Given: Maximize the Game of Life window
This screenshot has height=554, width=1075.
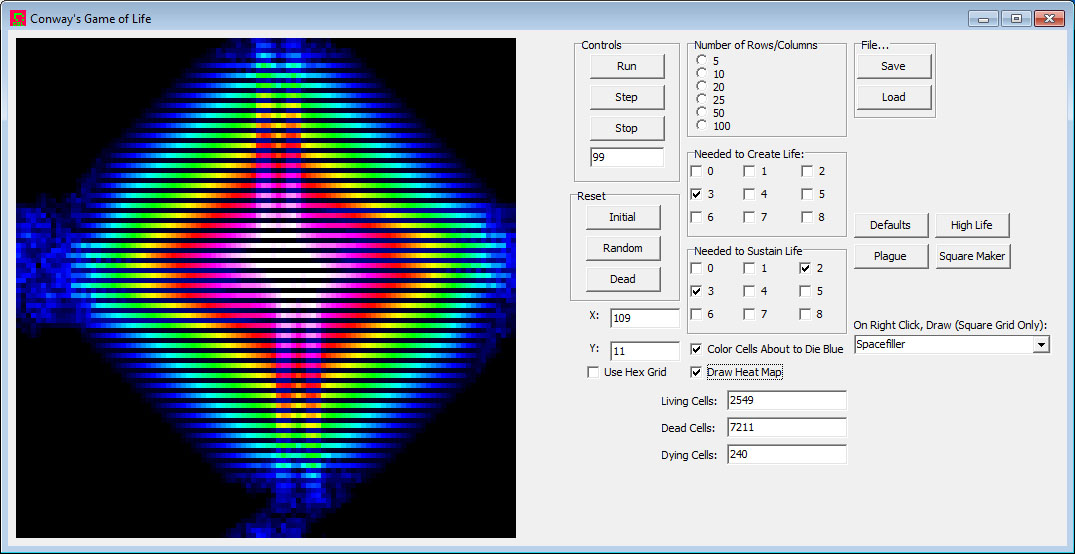Looking at the screenshot, I should [x=1016, y=19].
